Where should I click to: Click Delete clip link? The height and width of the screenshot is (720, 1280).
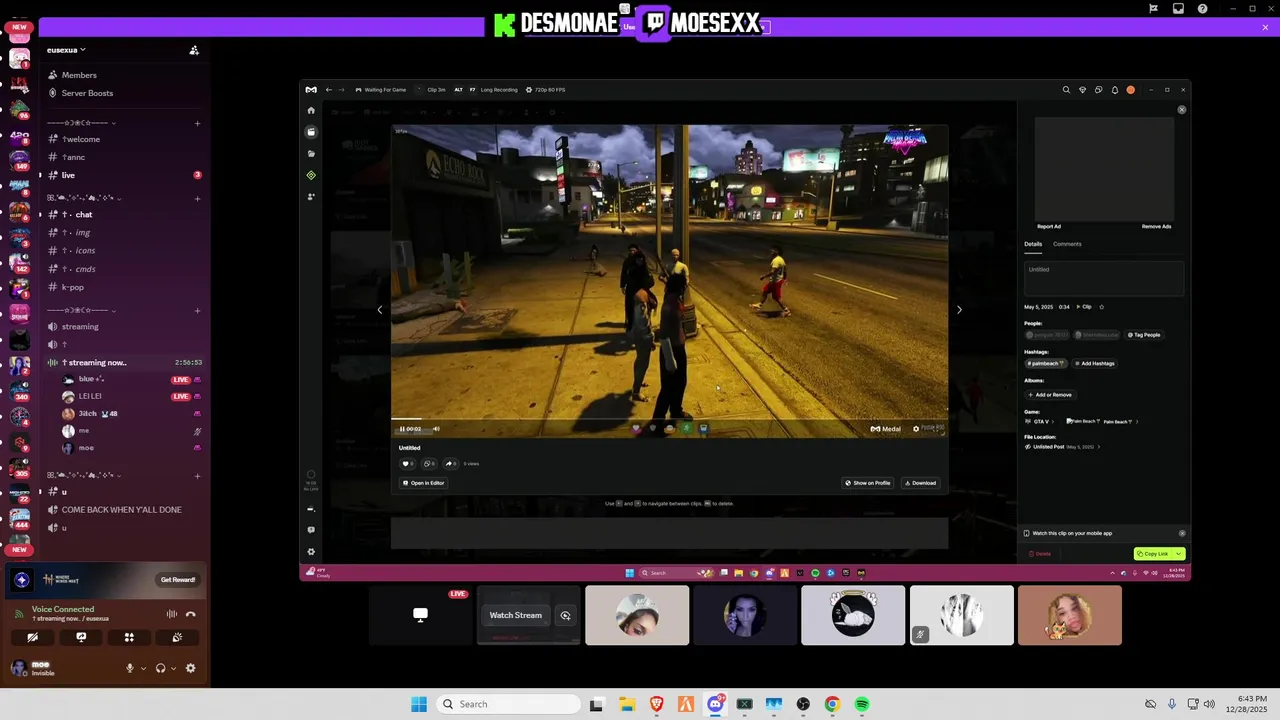pos(1040,554)
